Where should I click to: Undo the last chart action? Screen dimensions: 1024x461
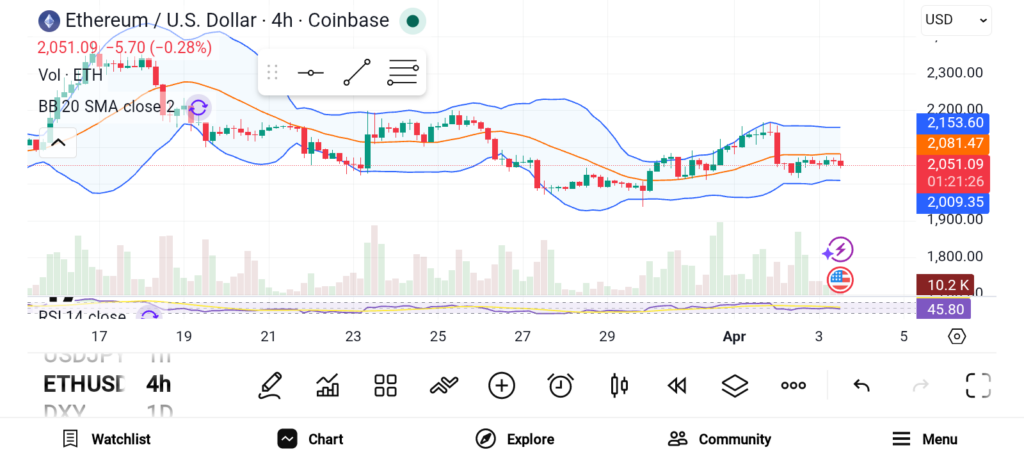pos(861,385)
